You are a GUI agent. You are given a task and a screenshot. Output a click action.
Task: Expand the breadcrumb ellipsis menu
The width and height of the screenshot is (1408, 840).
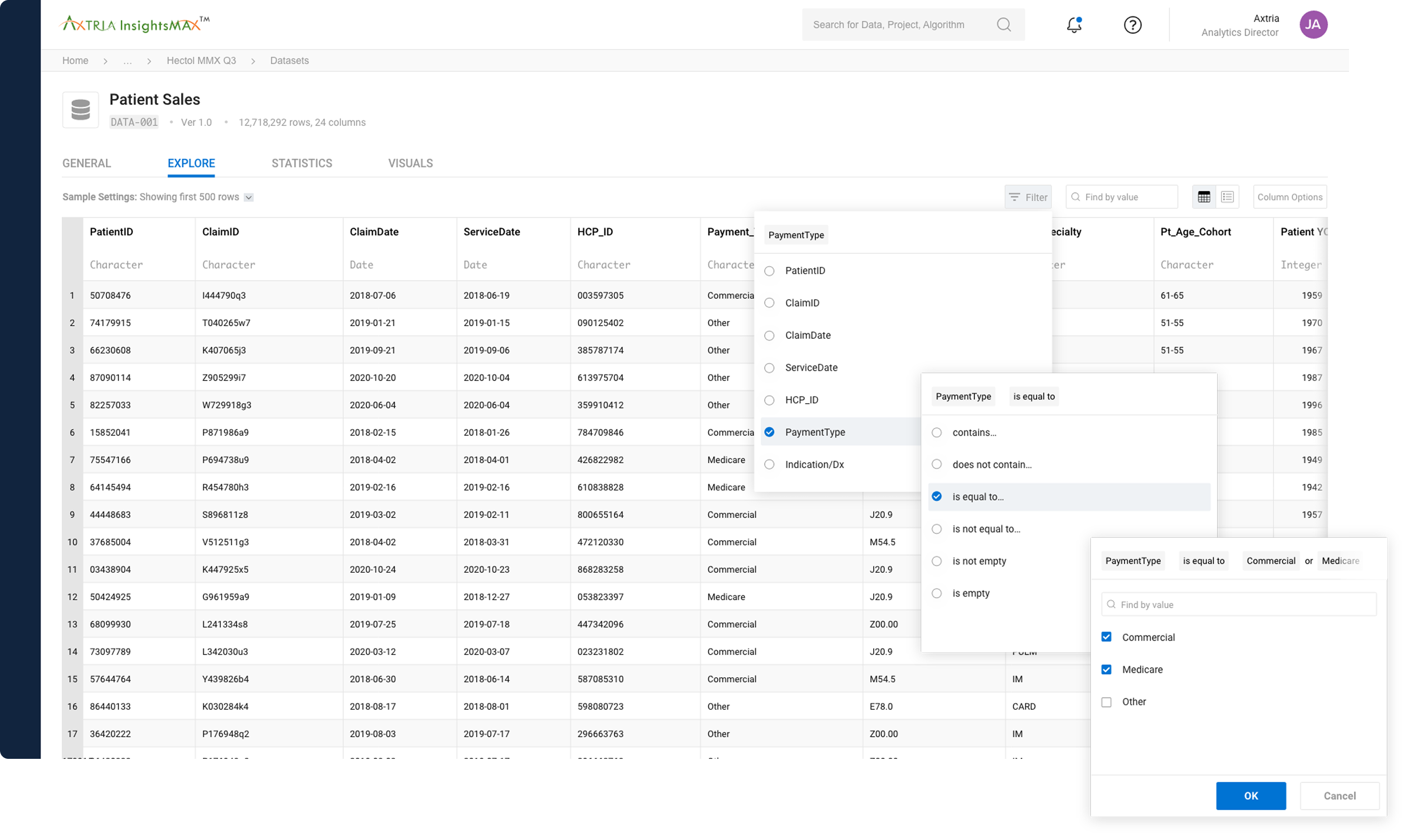click(128, 61)
